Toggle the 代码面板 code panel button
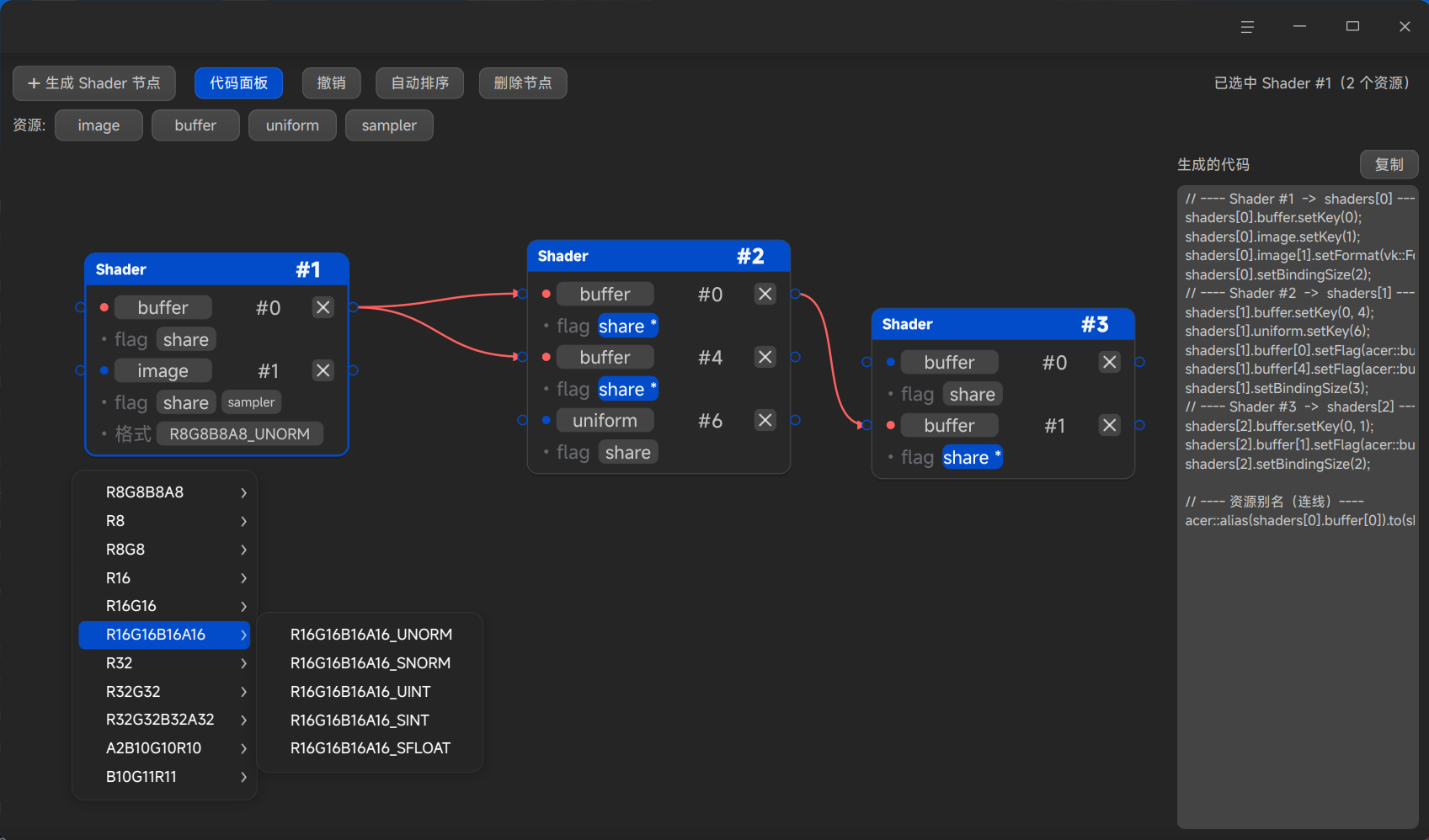The height and width of the screenshot is (840, 1429). 239,83
